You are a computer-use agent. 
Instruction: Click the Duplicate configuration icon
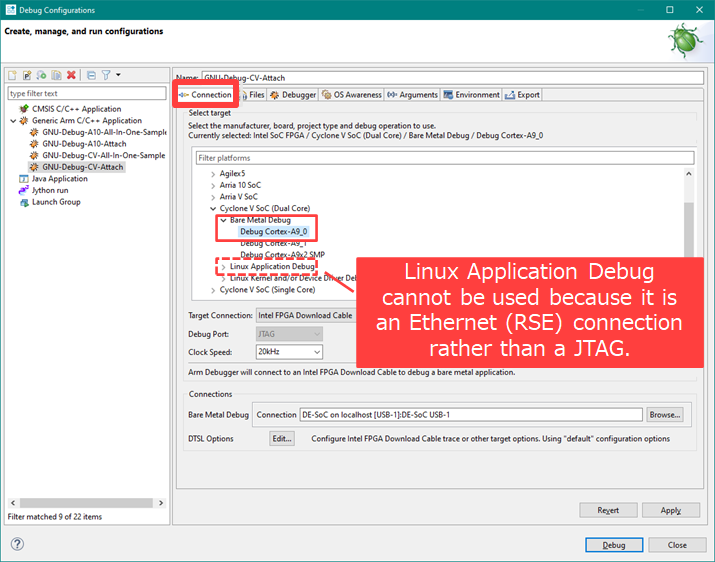click(x=57, y=75)
